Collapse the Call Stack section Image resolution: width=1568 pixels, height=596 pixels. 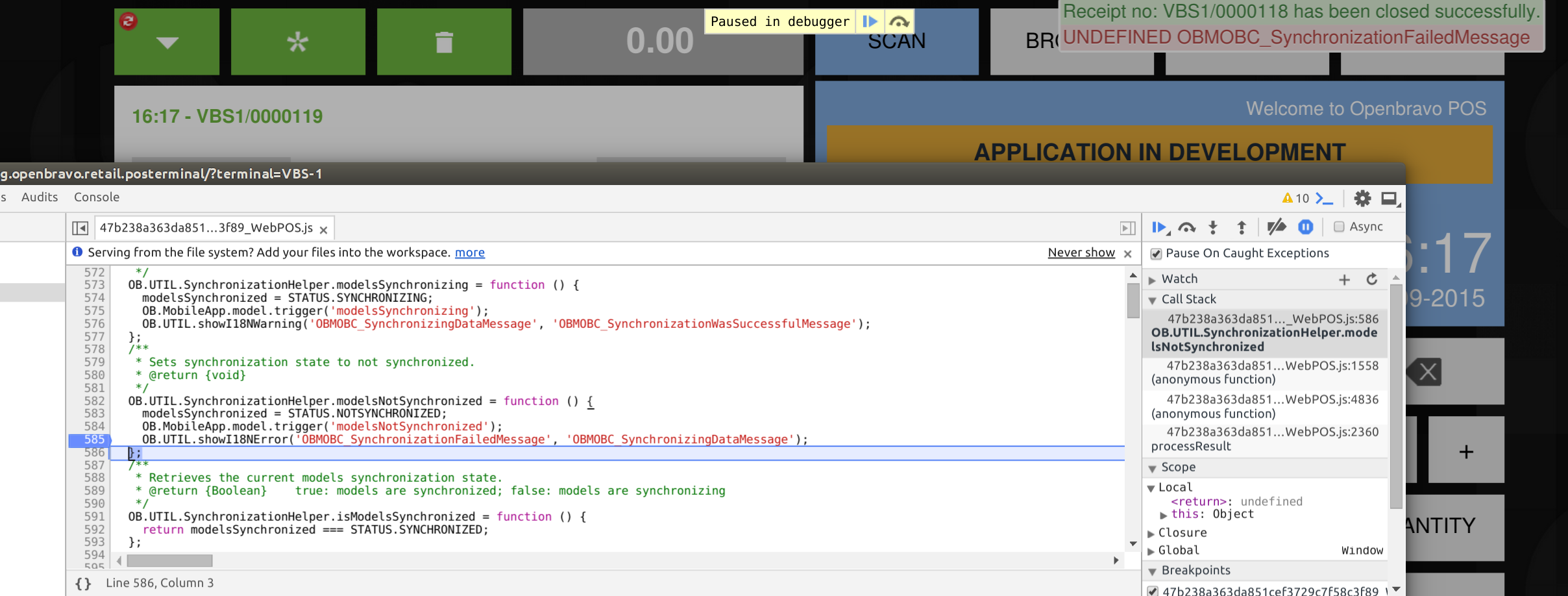[x=1153, y=300]
